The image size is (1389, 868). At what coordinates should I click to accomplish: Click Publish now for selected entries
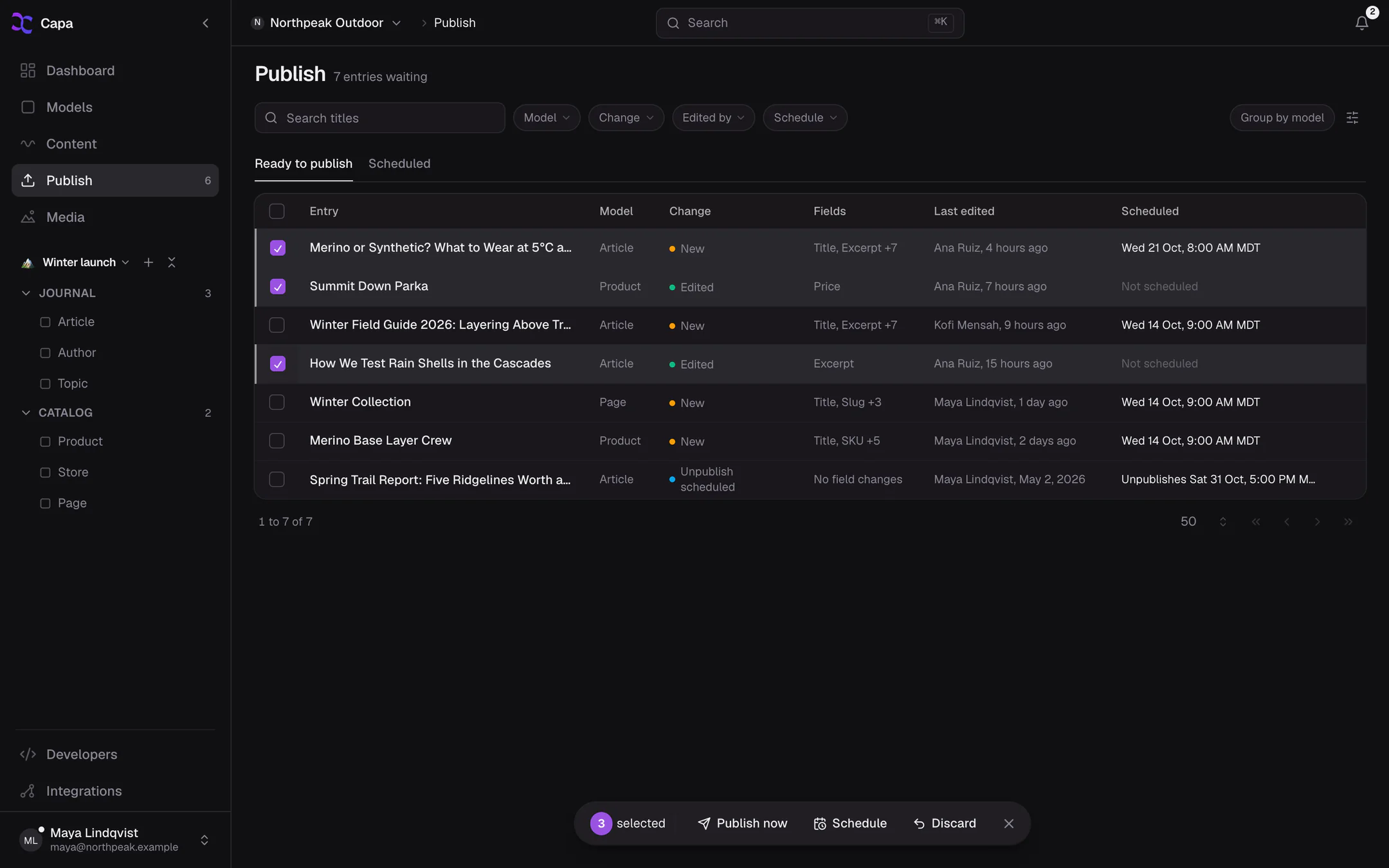pyautogui.click(x=743, y=824)
